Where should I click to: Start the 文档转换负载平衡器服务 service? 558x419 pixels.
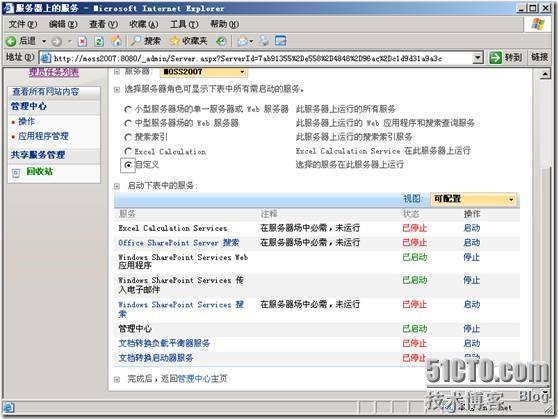tap(472, 344)
